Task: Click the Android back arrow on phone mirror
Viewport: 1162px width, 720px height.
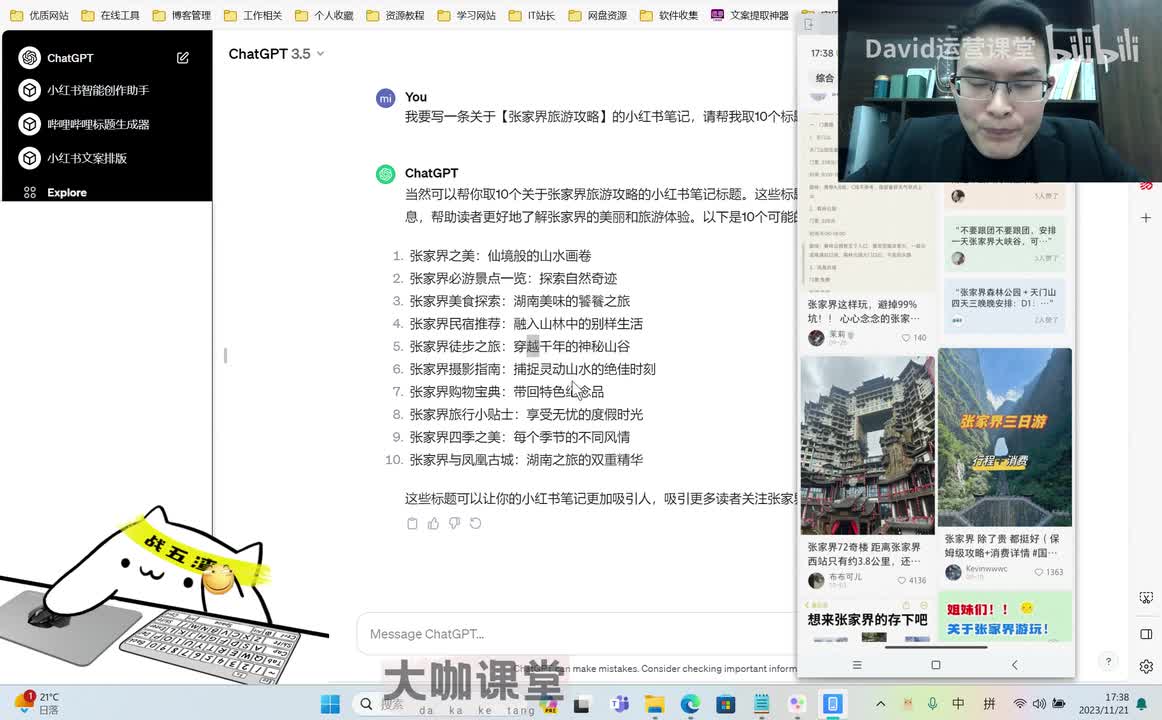Action: tap(1014, 665)
